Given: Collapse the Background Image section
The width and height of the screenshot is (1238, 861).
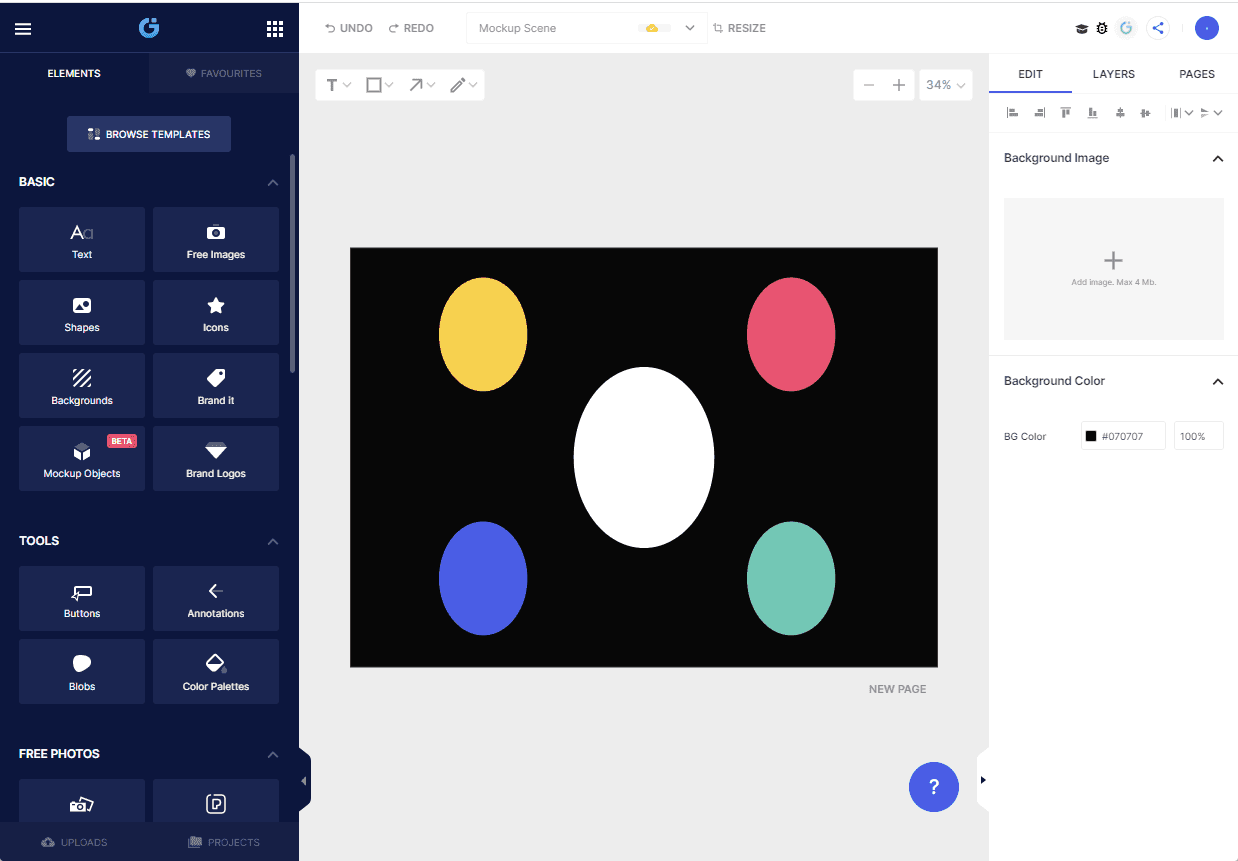Looking at the screenshot, I should tap(1218, 158).
